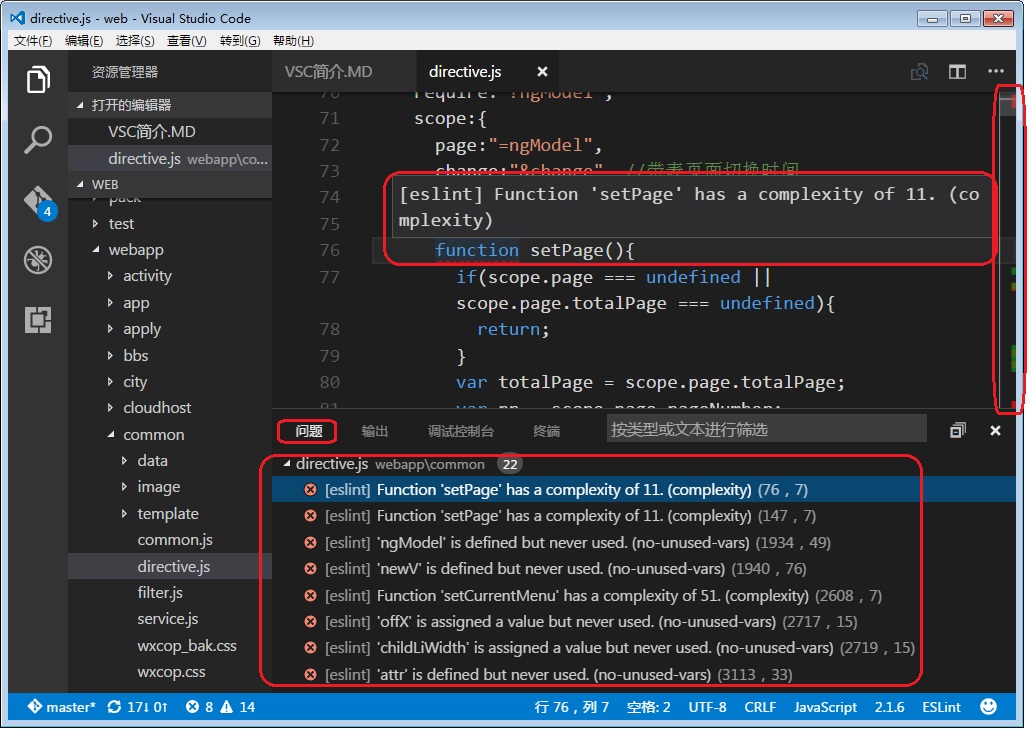
Task: Close the directive.js editor tab
Action: pyautogui.click(x=542, y=71)
